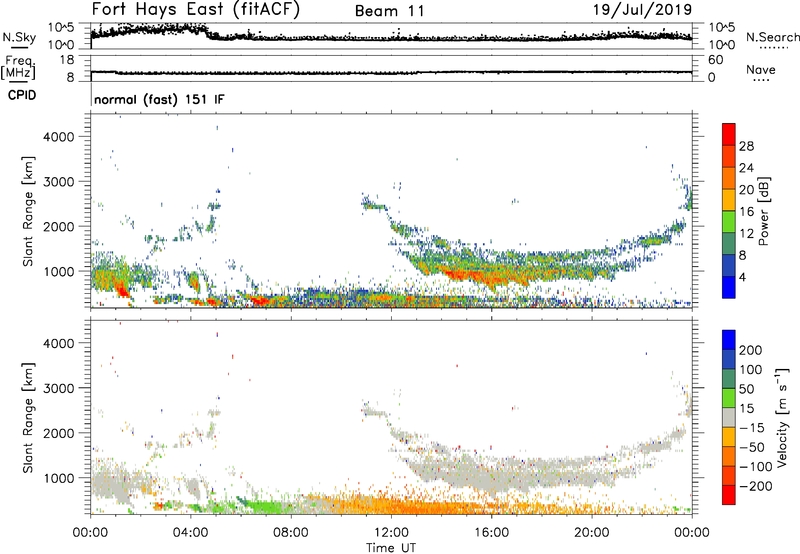The height and width of the screenshot is (554, 800).
Task: Click the 'Slant Range [km]' label of the power plot
Action: coord(28,211)
